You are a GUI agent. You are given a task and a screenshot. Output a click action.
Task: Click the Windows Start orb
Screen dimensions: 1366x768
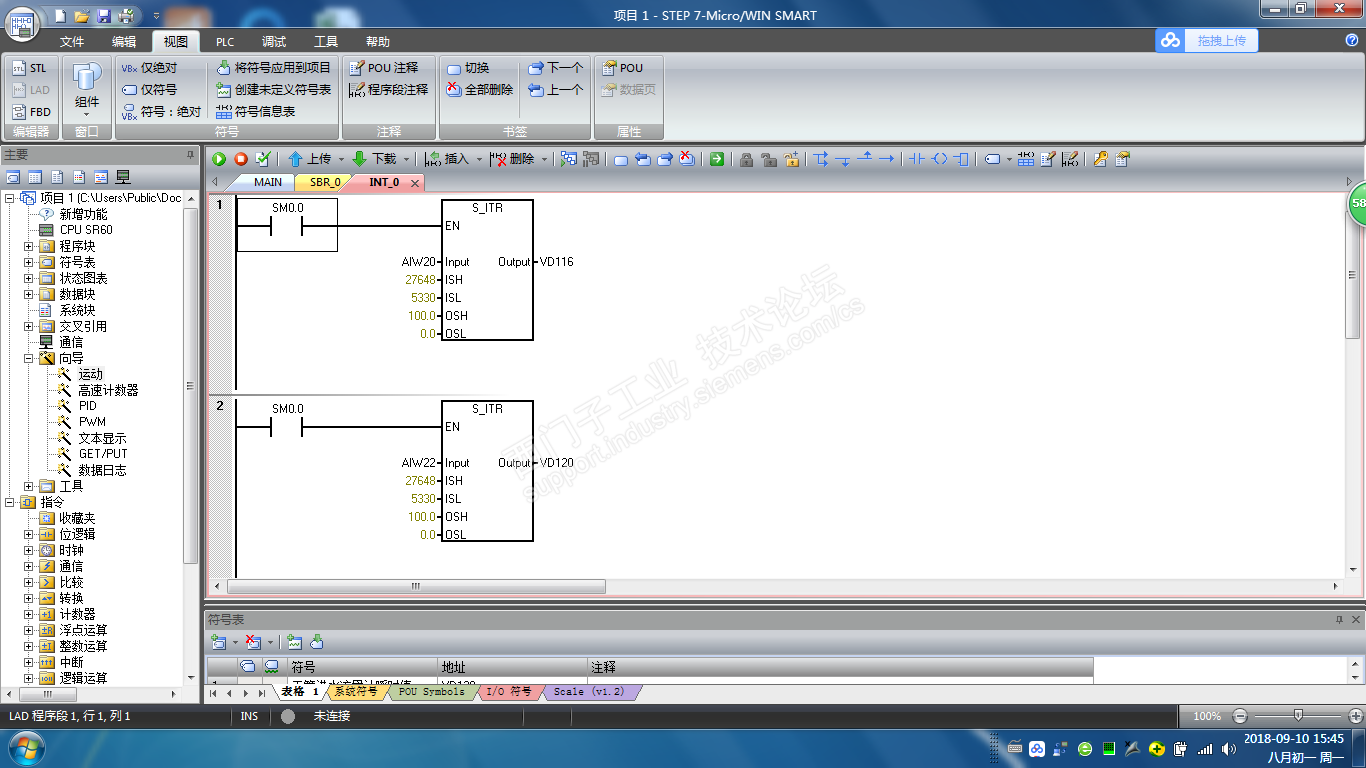click(25, 746)
